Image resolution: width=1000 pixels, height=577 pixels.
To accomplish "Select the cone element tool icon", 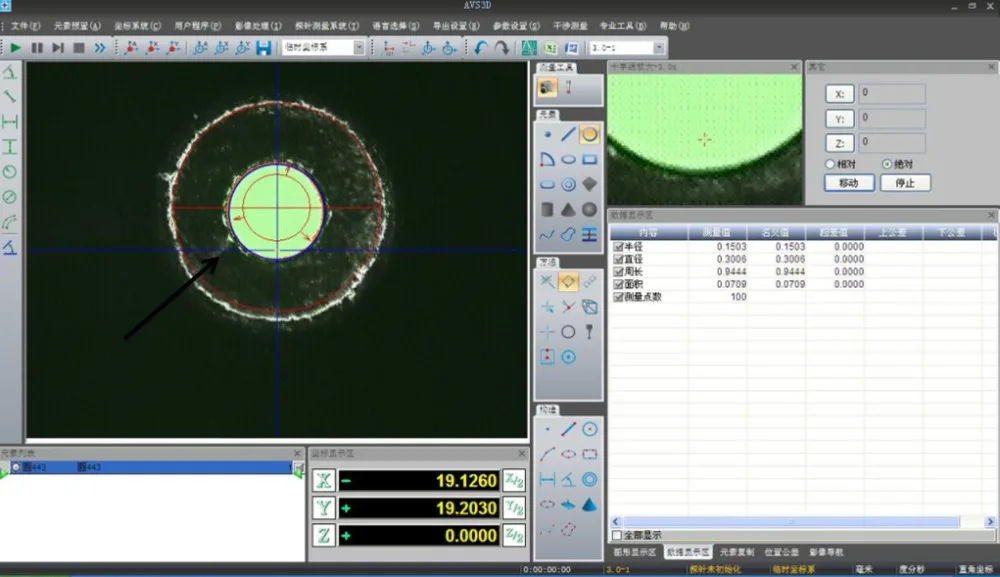I will [568, 210].
